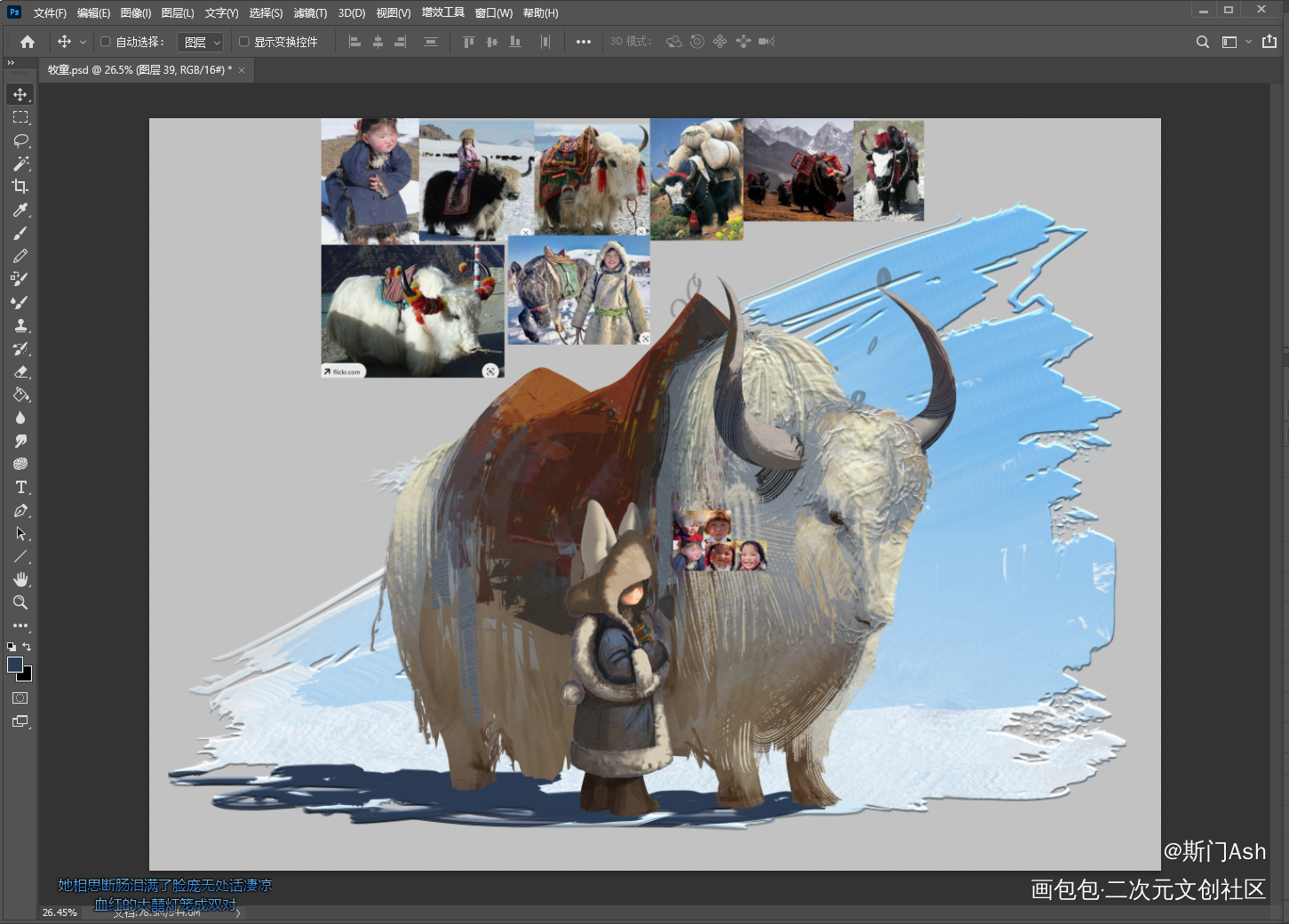Select the Pen tool
Screen dimensions: 1289x924
click(x=20, y=510)
